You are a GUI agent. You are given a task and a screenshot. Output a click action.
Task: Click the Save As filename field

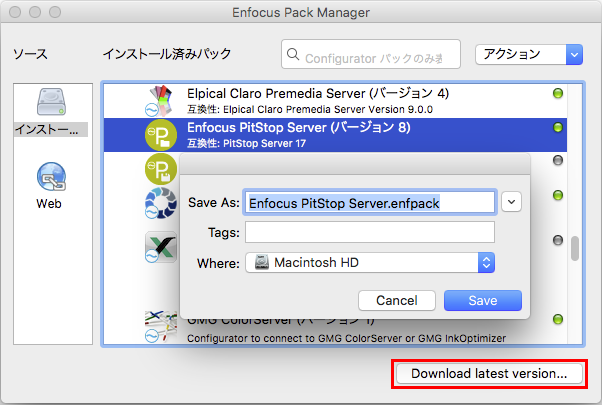[x=370, y=202]
